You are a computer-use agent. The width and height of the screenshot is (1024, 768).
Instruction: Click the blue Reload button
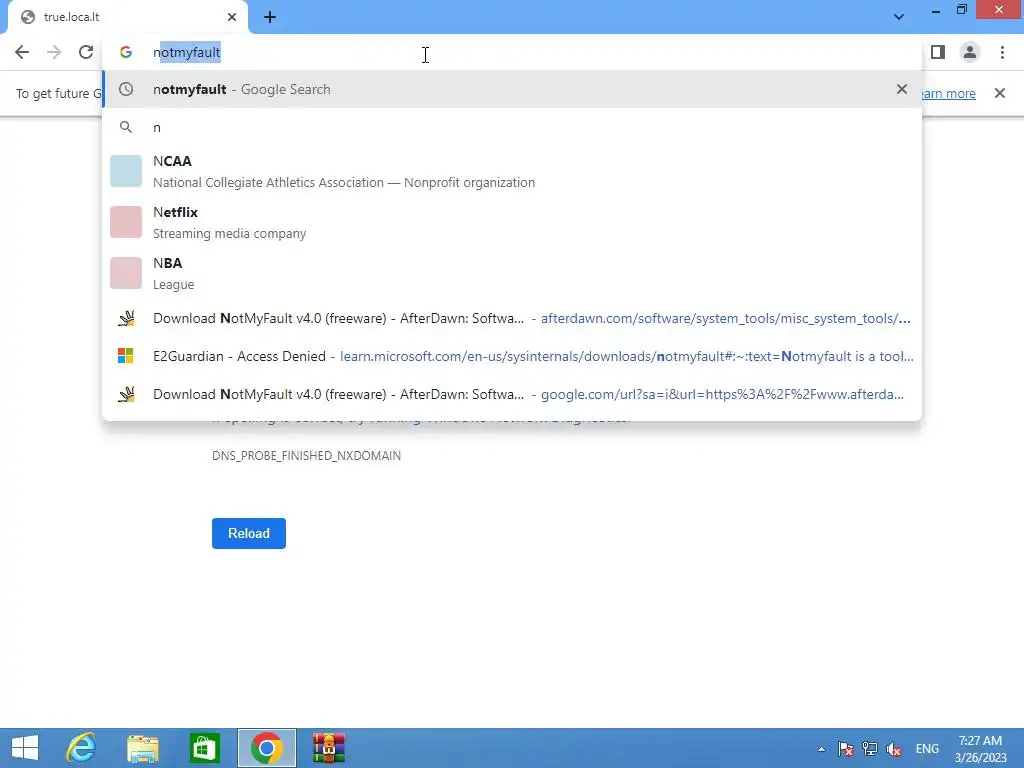(x=249, y=534)
